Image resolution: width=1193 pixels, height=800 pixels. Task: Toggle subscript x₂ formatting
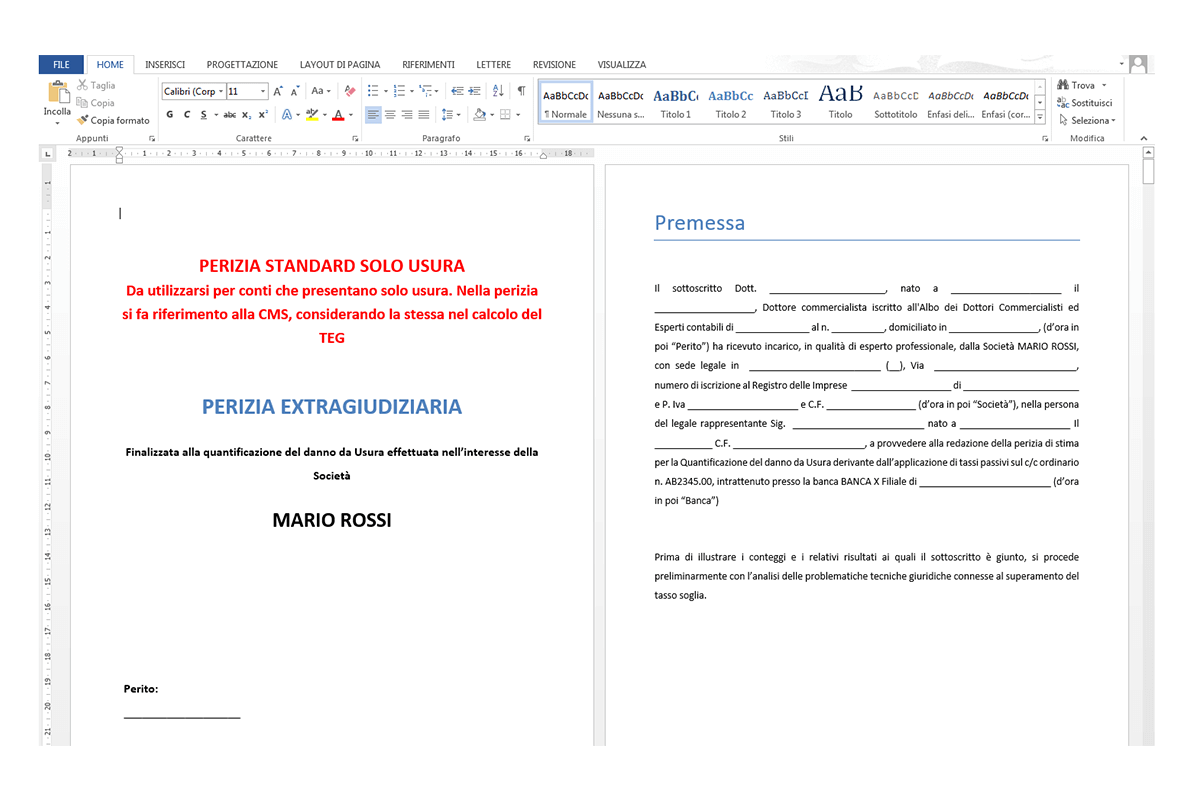[246, 115]
